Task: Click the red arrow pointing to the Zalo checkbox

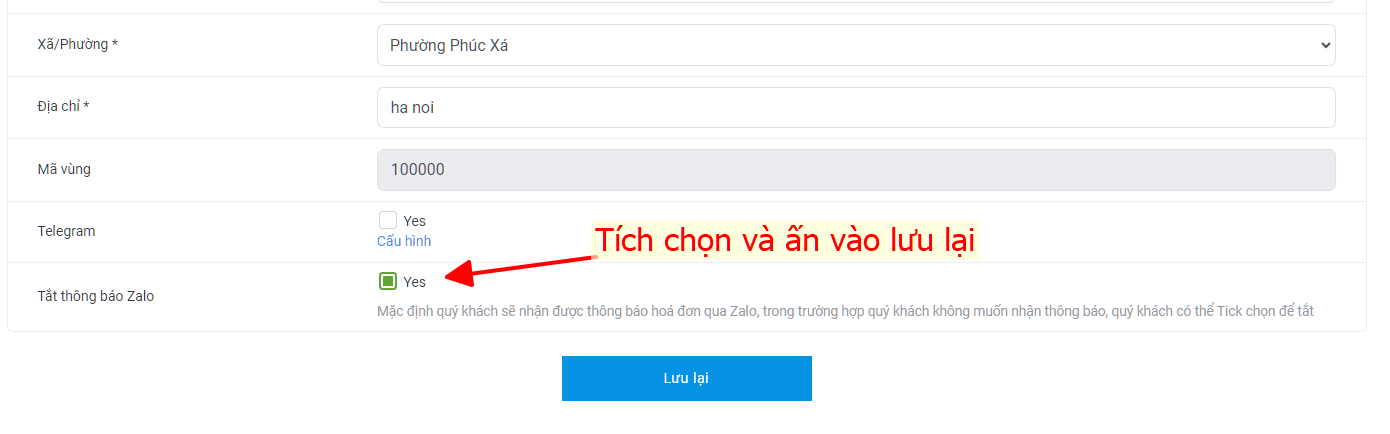Action: coord(518,267)
